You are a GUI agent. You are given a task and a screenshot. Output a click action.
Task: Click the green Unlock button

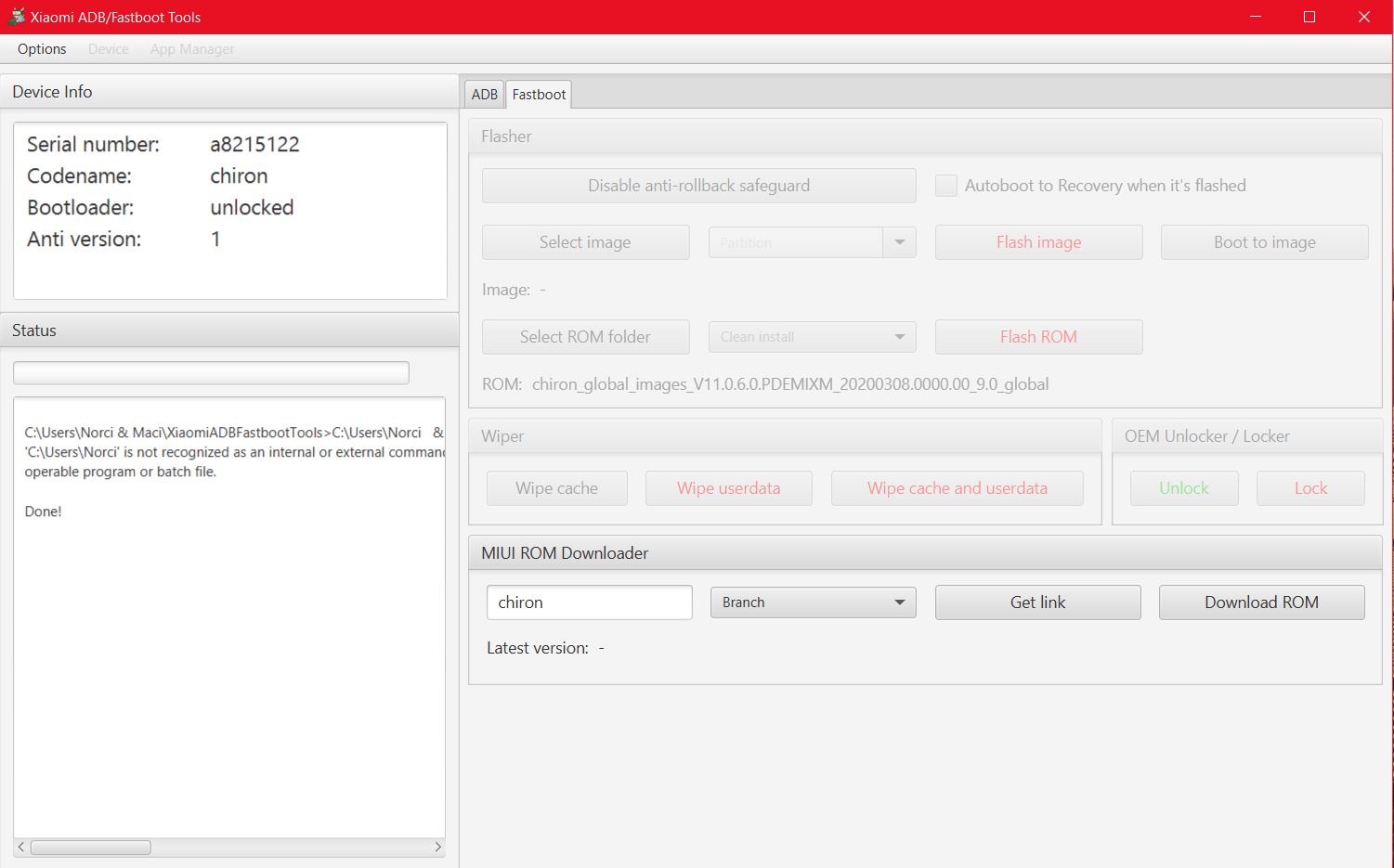1184,488
